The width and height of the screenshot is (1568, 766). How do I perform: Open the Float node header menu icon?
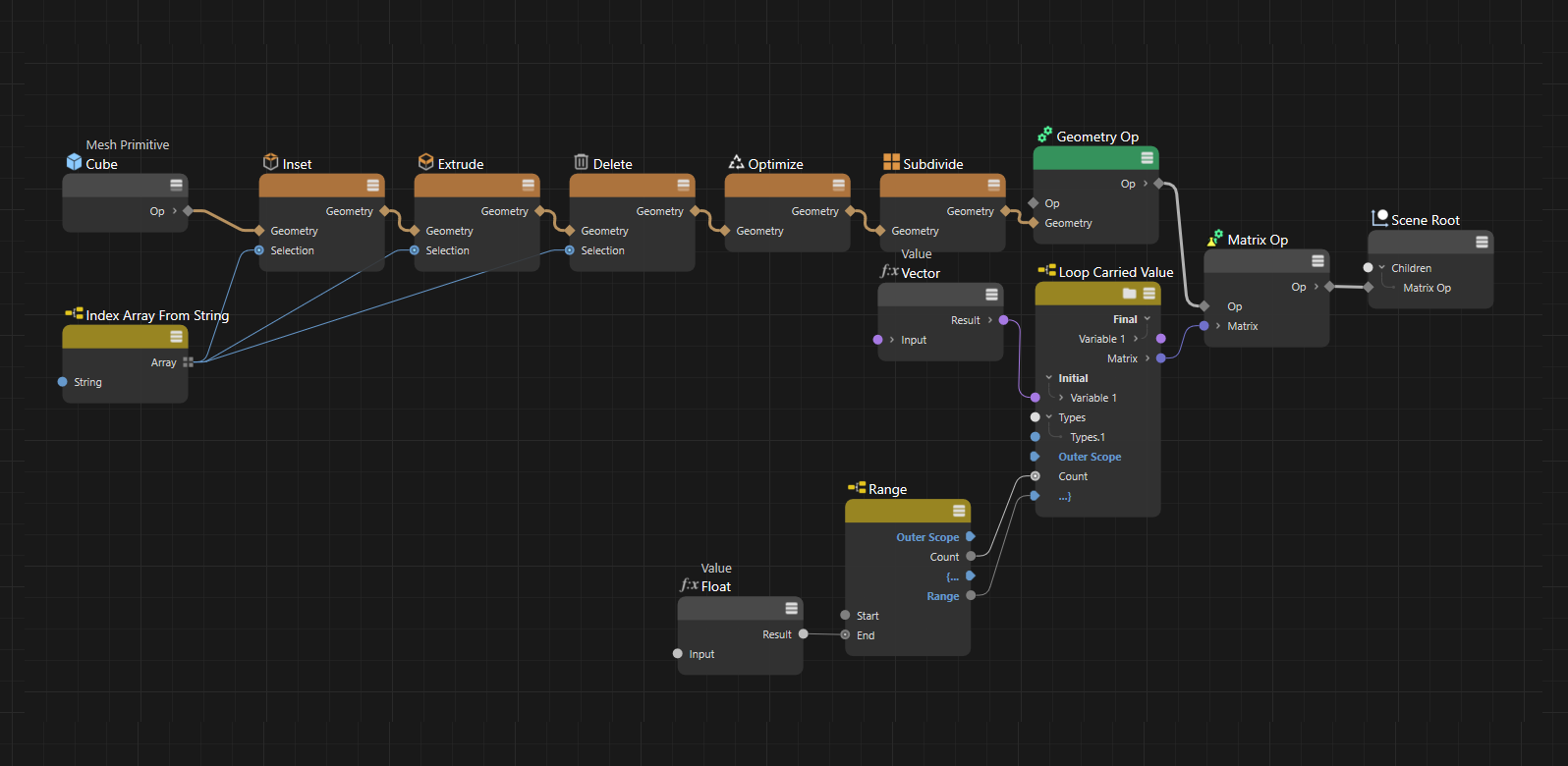pos(792,608)
